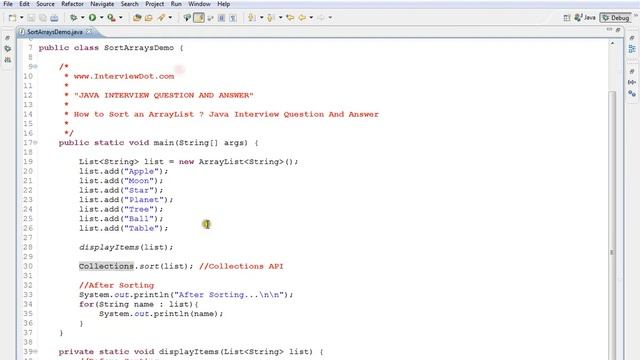Viewport: 640px width, 360px height.
Task: Open the Run menu
Action: point(176,4)
